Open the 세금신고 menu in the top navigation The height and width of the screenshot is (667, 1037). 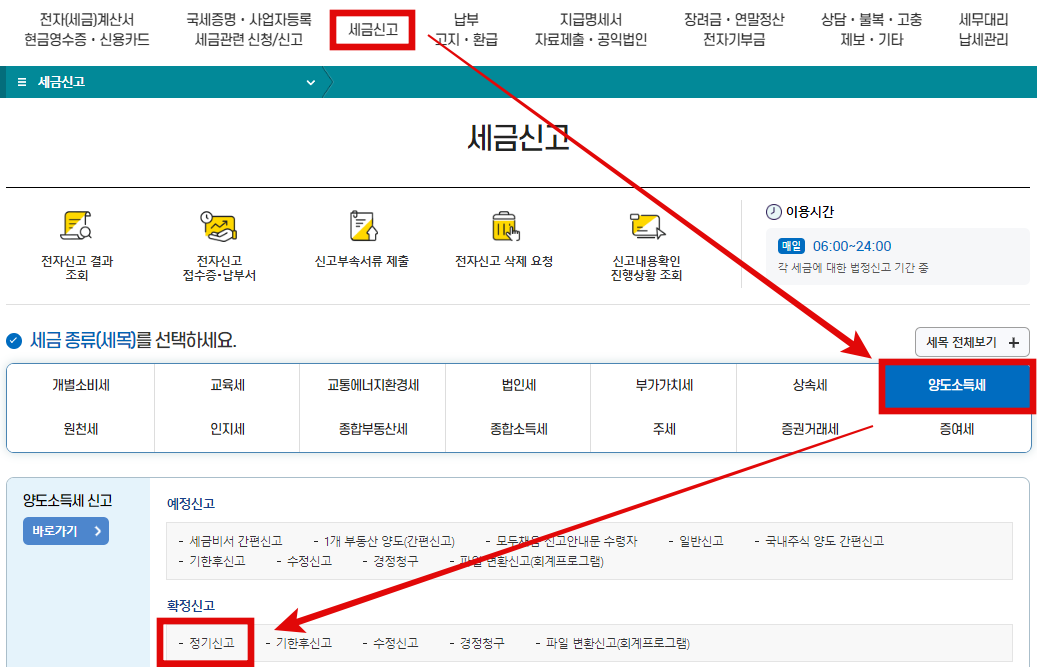371,31
